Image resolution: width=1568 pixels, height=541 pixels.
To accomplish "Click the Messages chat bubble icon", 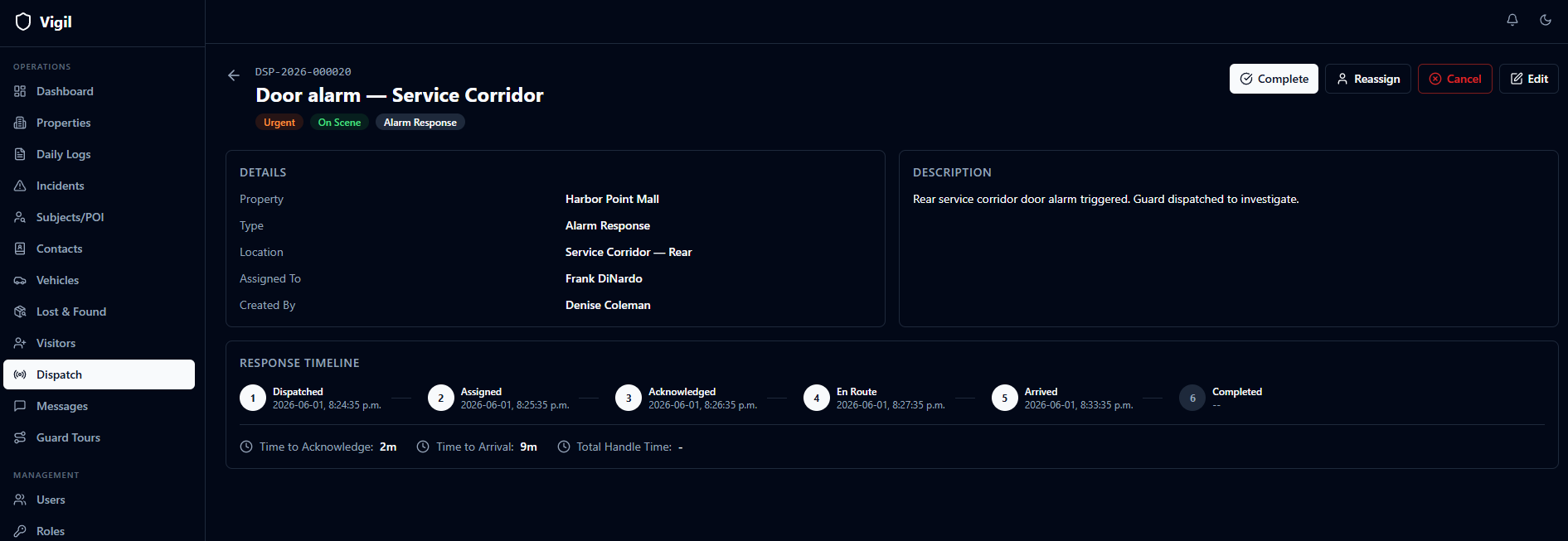I will tap(20, 406).
